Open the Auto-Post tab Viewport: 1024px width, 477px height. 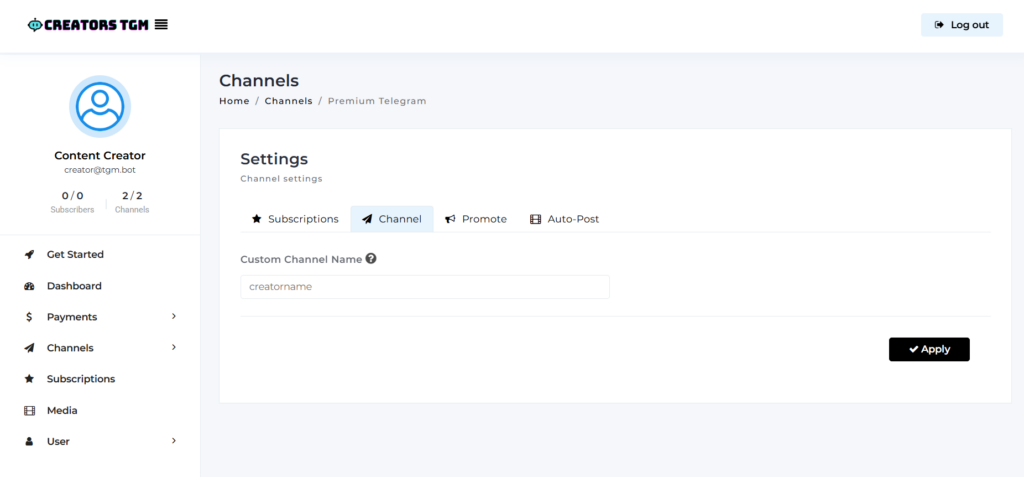coord(564,219)
